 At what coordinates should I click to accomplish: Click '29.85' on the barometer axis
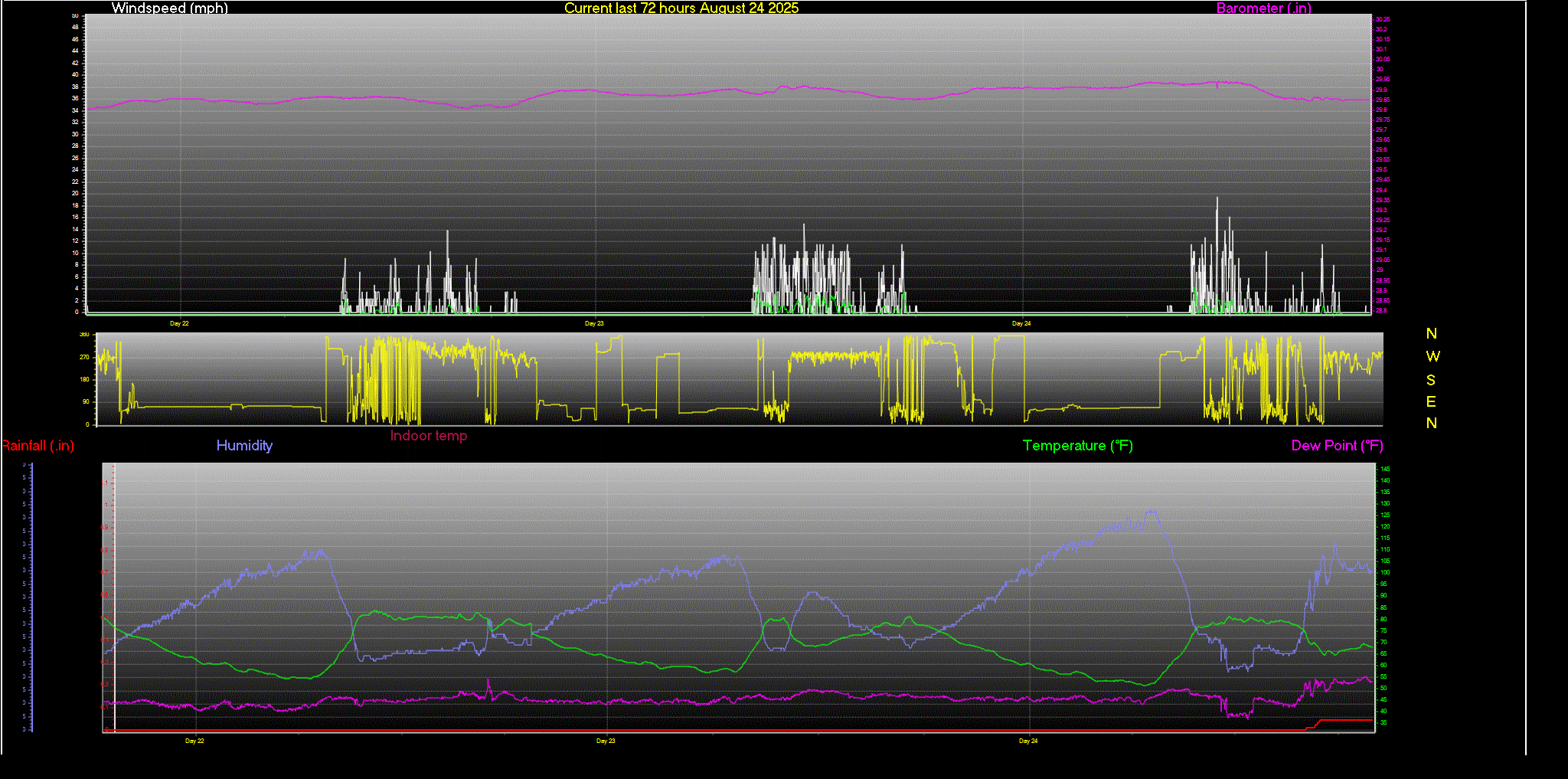[1383, 100]
